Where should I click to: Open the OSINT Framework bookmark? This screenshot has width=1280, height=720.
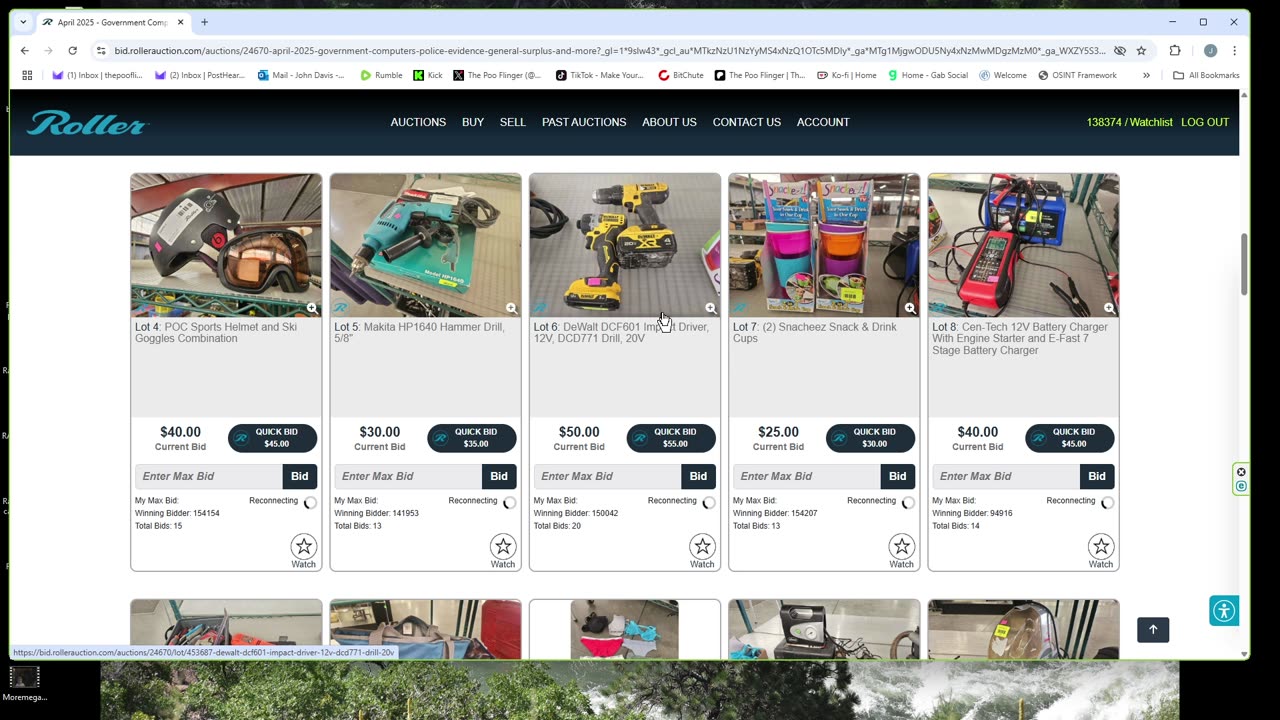click(1077, 75)
